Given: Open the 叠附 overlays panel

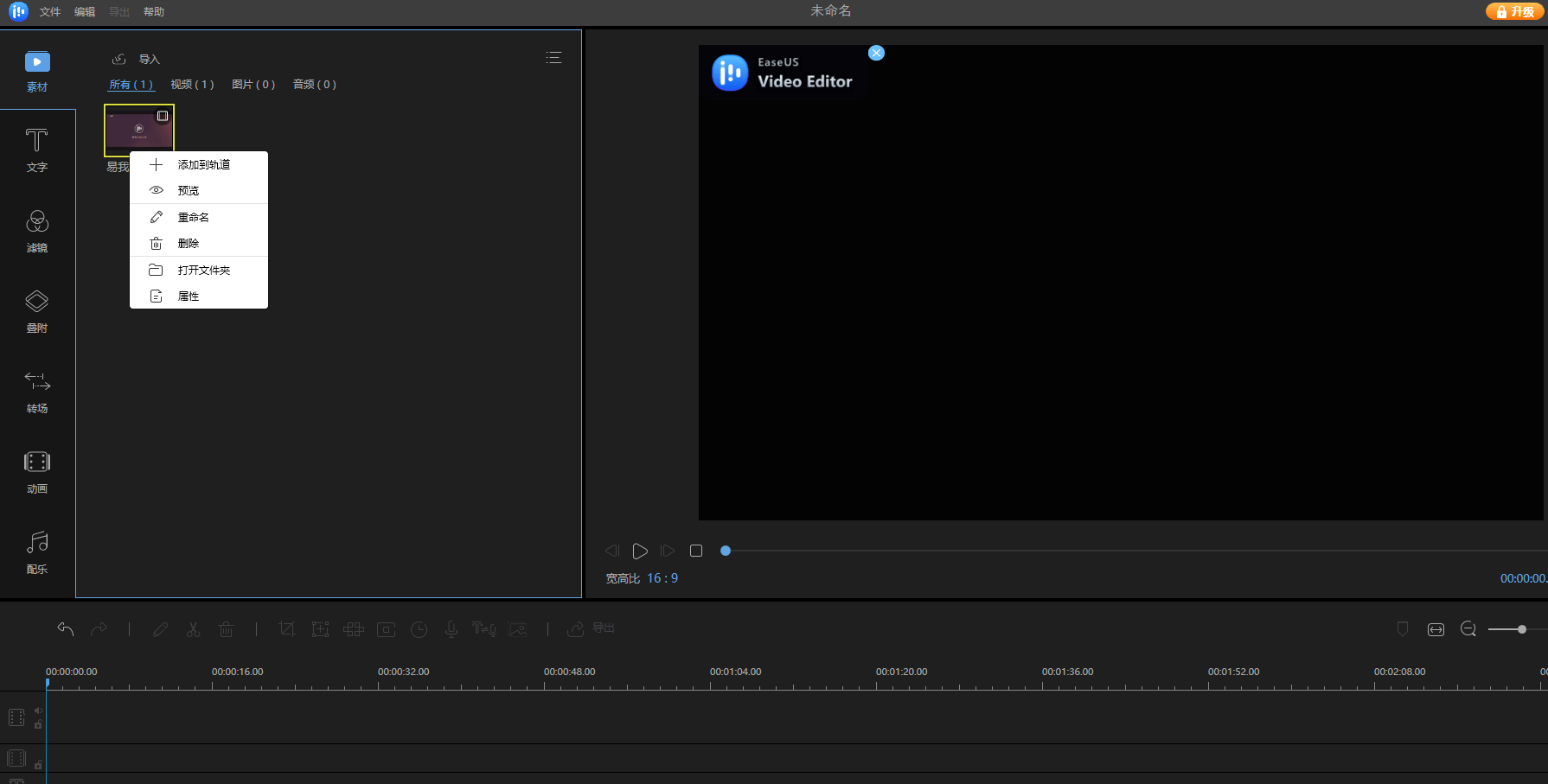Looking at the screenshot, I should click(x=36, y=311).
